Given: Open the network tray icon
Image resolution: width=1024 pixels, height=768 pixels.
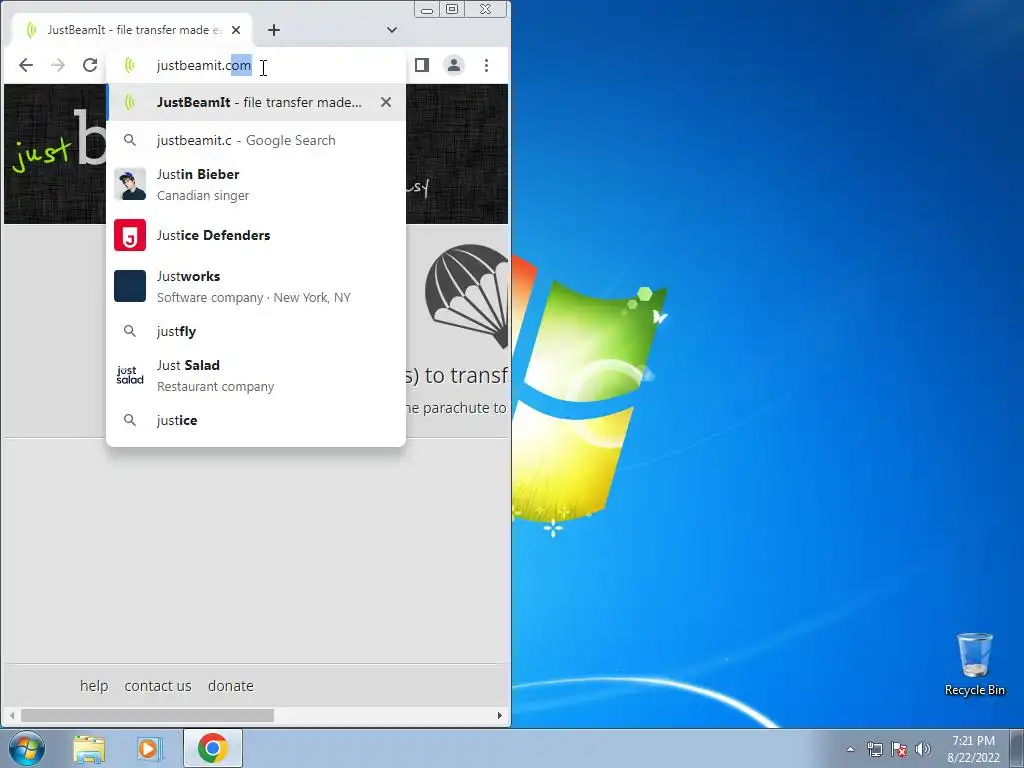Looking at the screenshot, I should 874,750.
